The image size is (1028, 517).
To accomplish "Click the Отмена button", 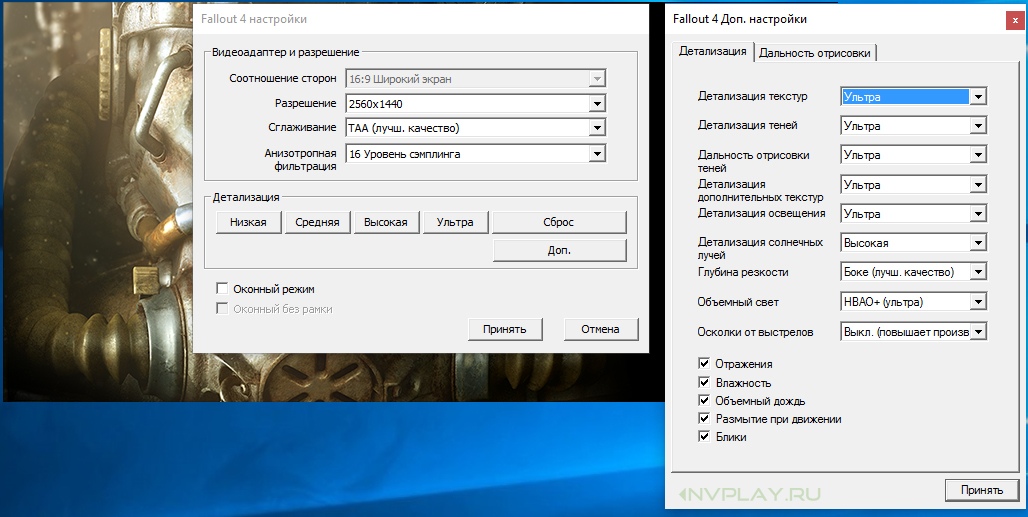I will [x=601, y=329].
